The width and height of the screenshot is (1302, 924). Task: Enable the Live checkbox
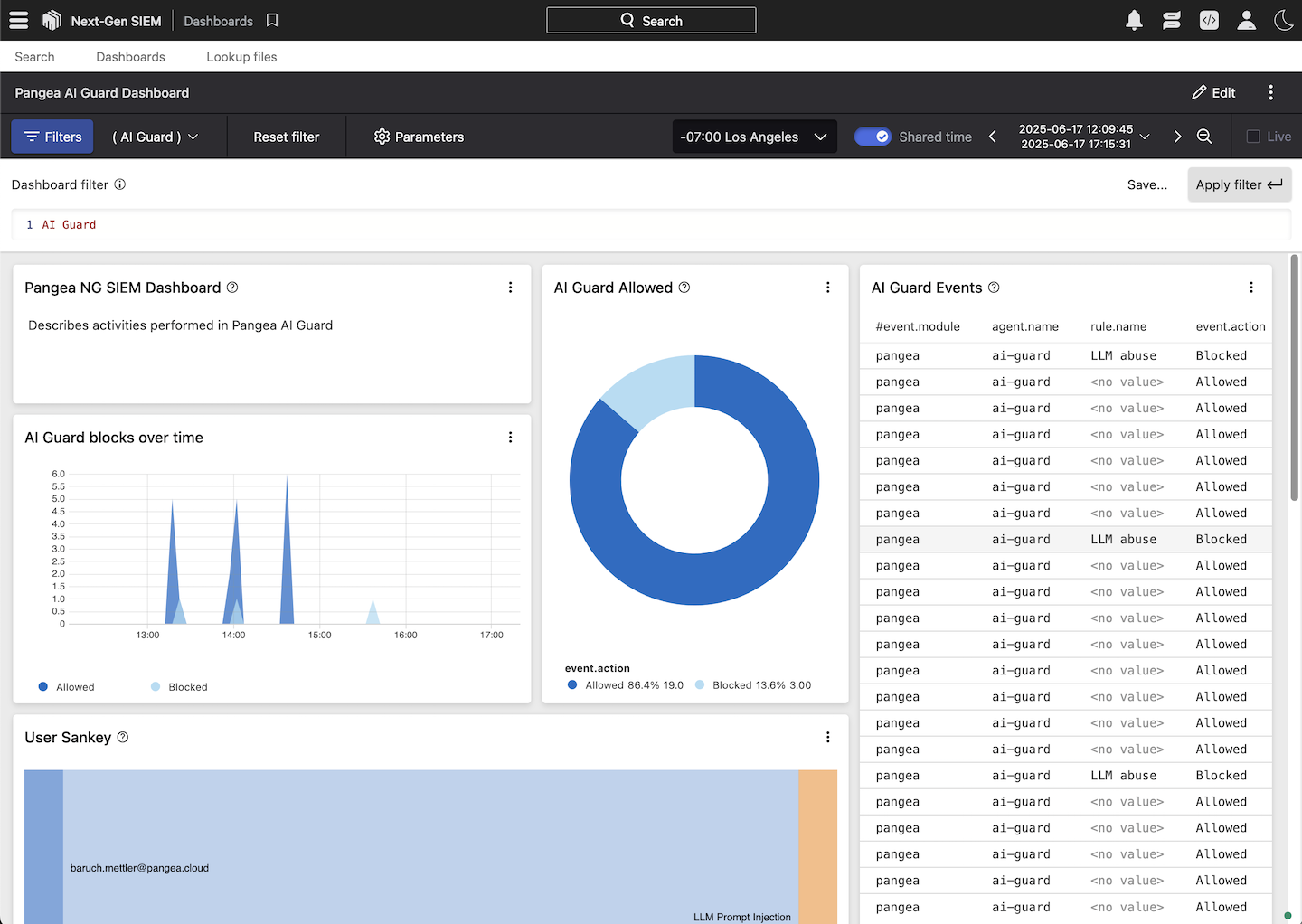[x=1253, y=137]
